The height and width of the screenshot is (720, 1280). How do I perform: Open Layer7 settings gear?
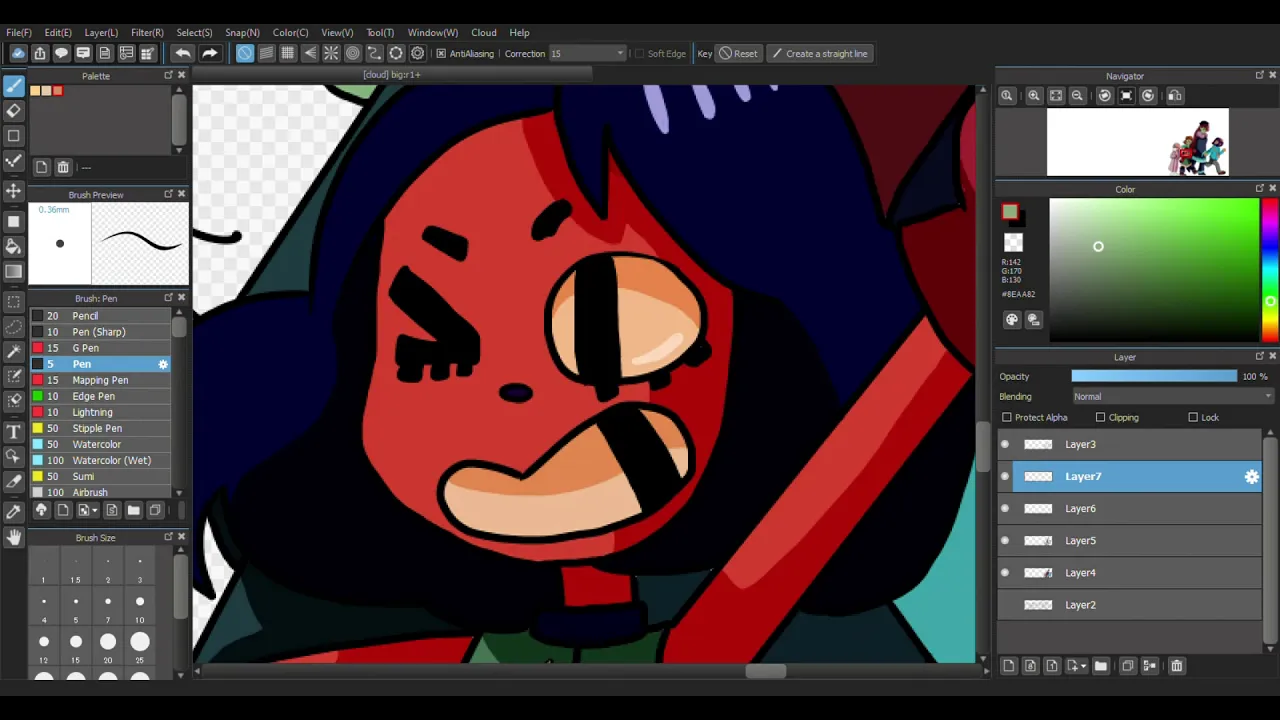click(1251, 477)
